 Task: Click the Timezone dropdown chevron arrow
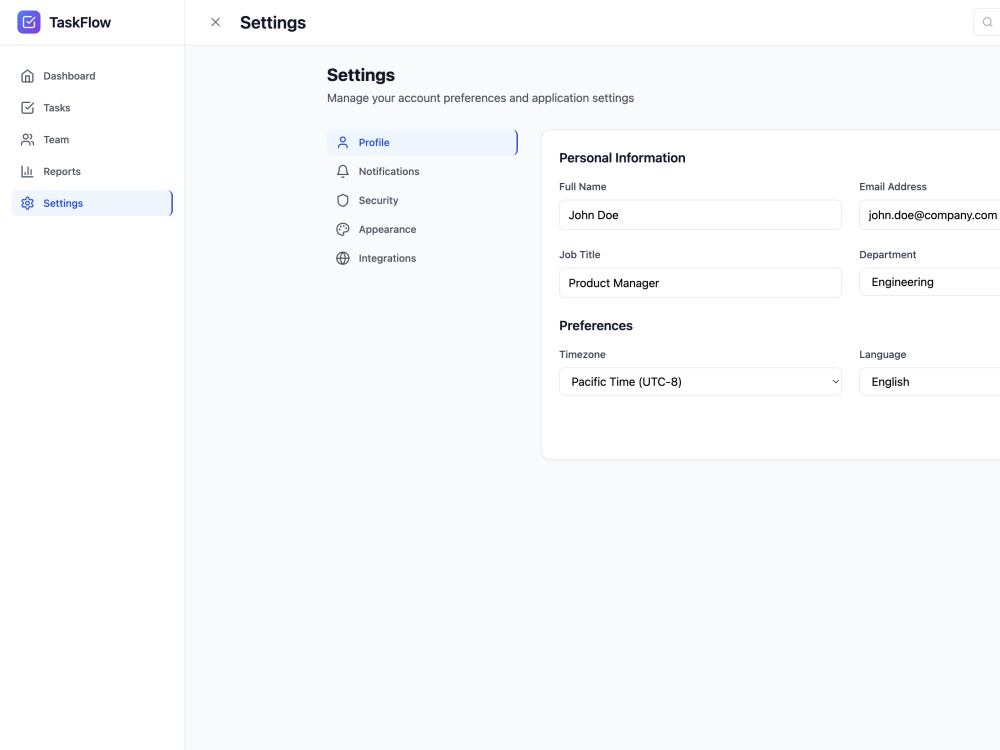835,381
